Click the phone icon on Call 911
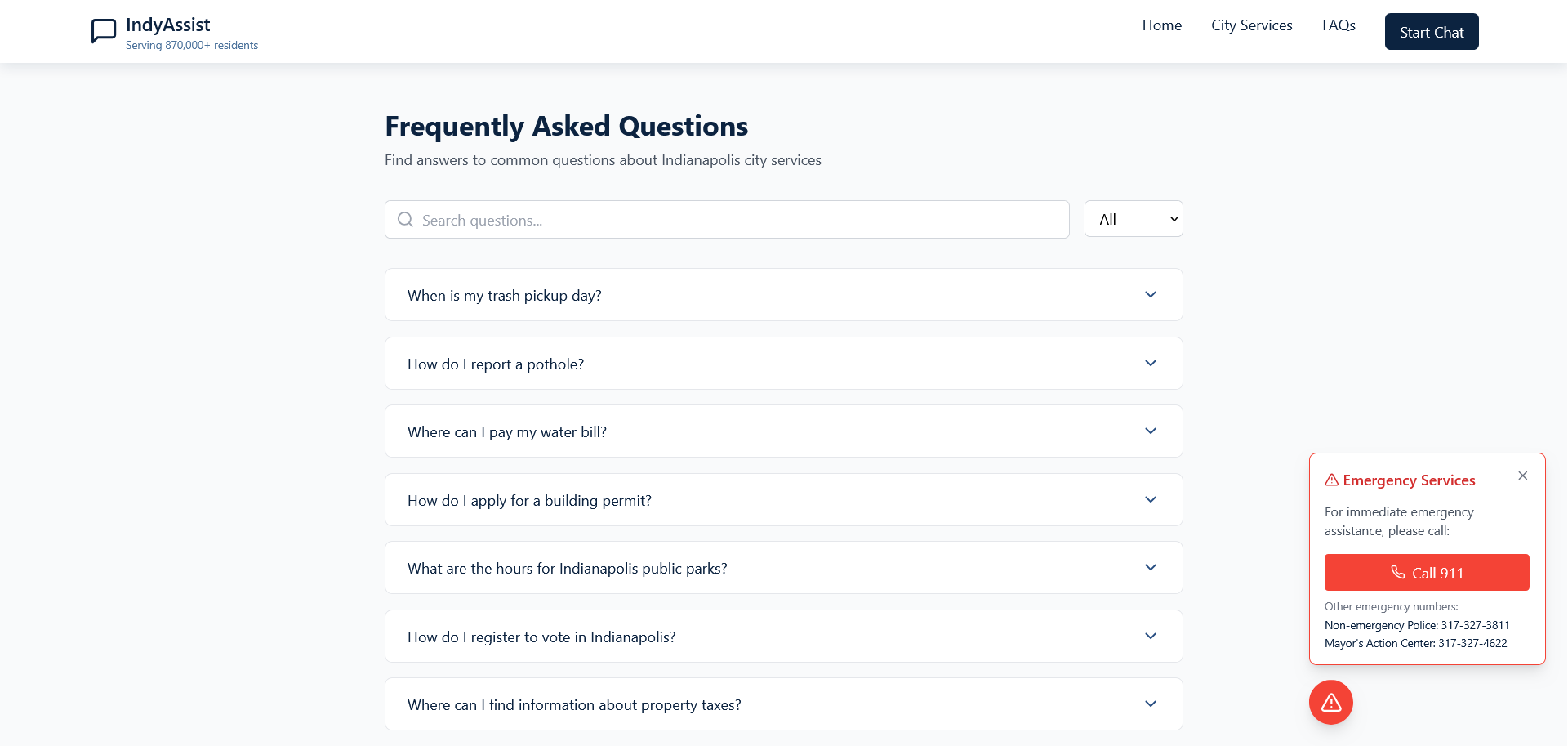Screen dimensions: 1568x746 1398,573
